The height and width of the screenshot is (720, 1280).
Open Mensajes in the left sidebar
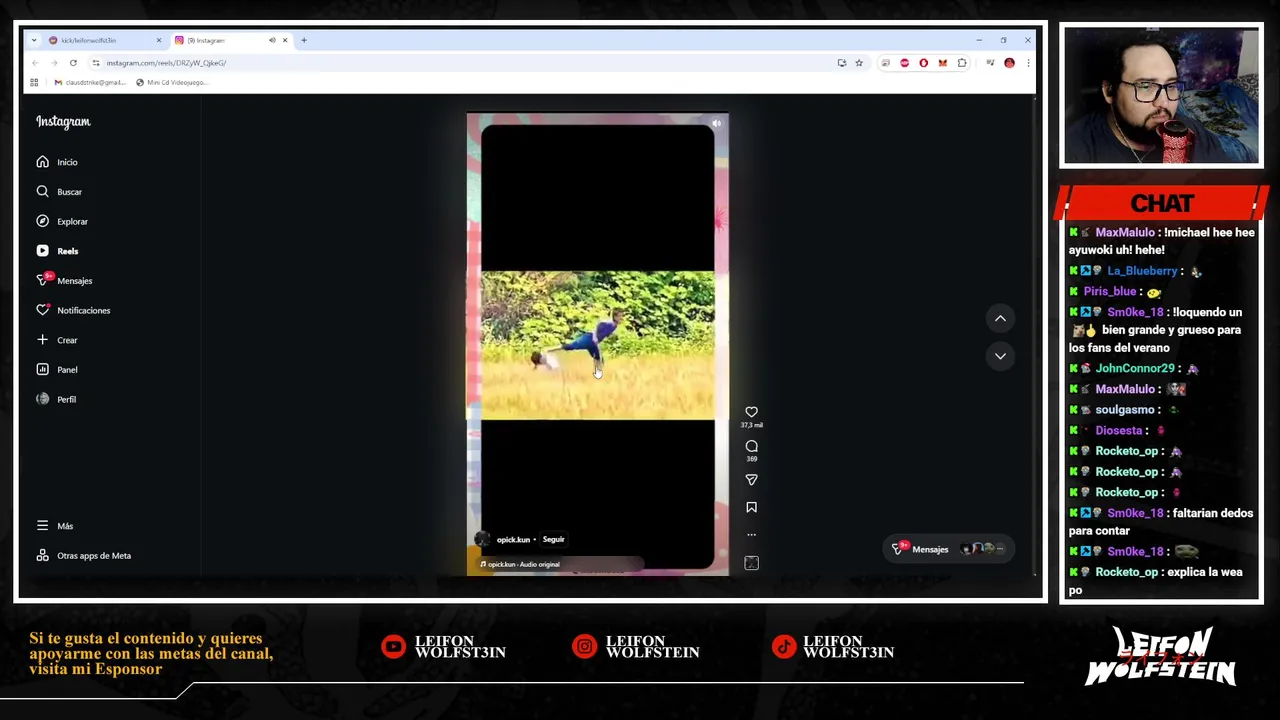[64, 280]
